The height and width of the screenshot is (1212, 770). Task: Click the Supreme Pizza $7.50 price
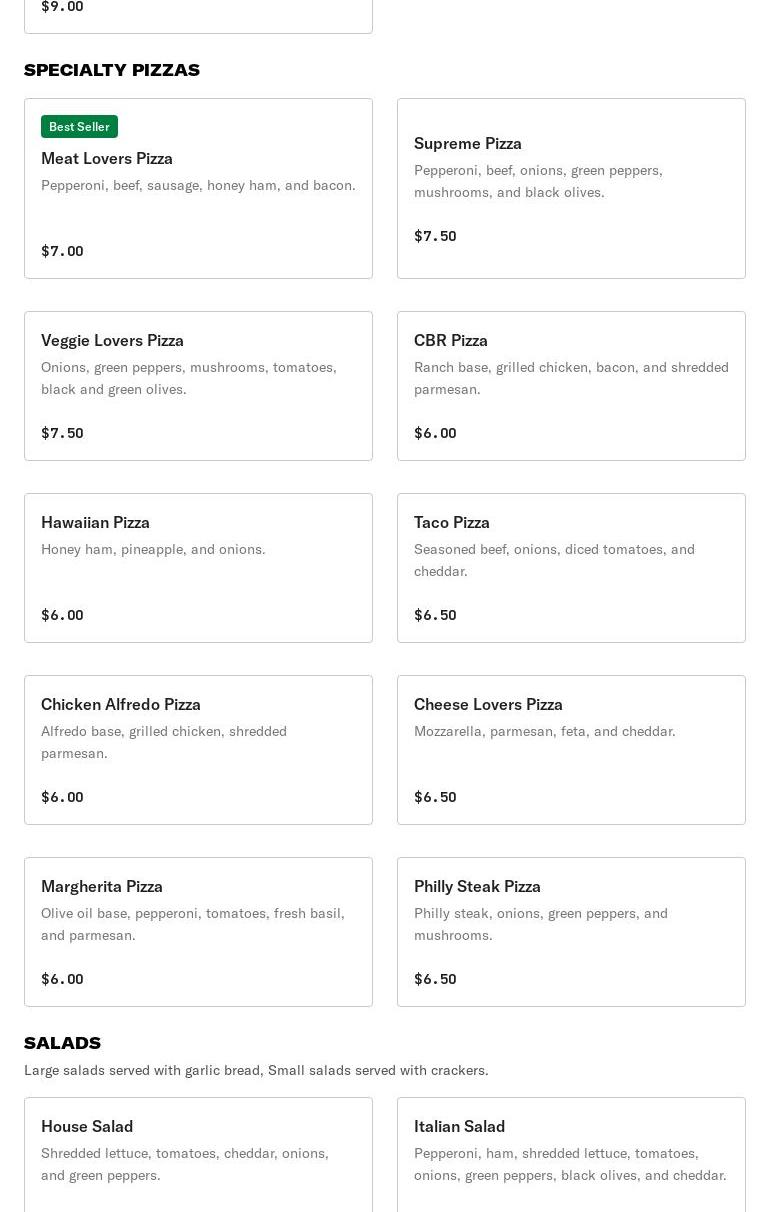tap(435, 236)
